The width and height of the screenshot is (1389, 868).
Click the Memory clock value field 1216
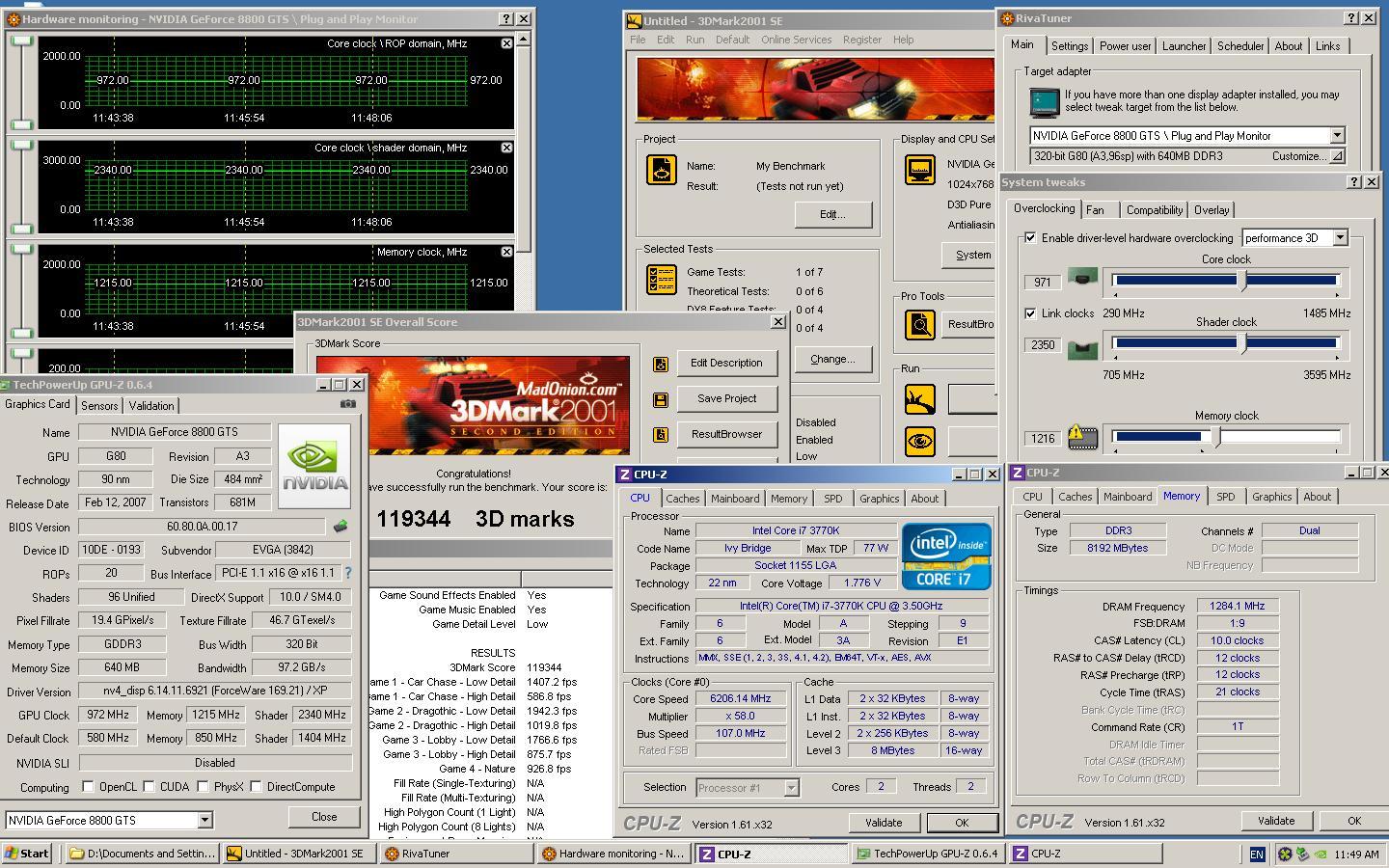[1042, 438]
